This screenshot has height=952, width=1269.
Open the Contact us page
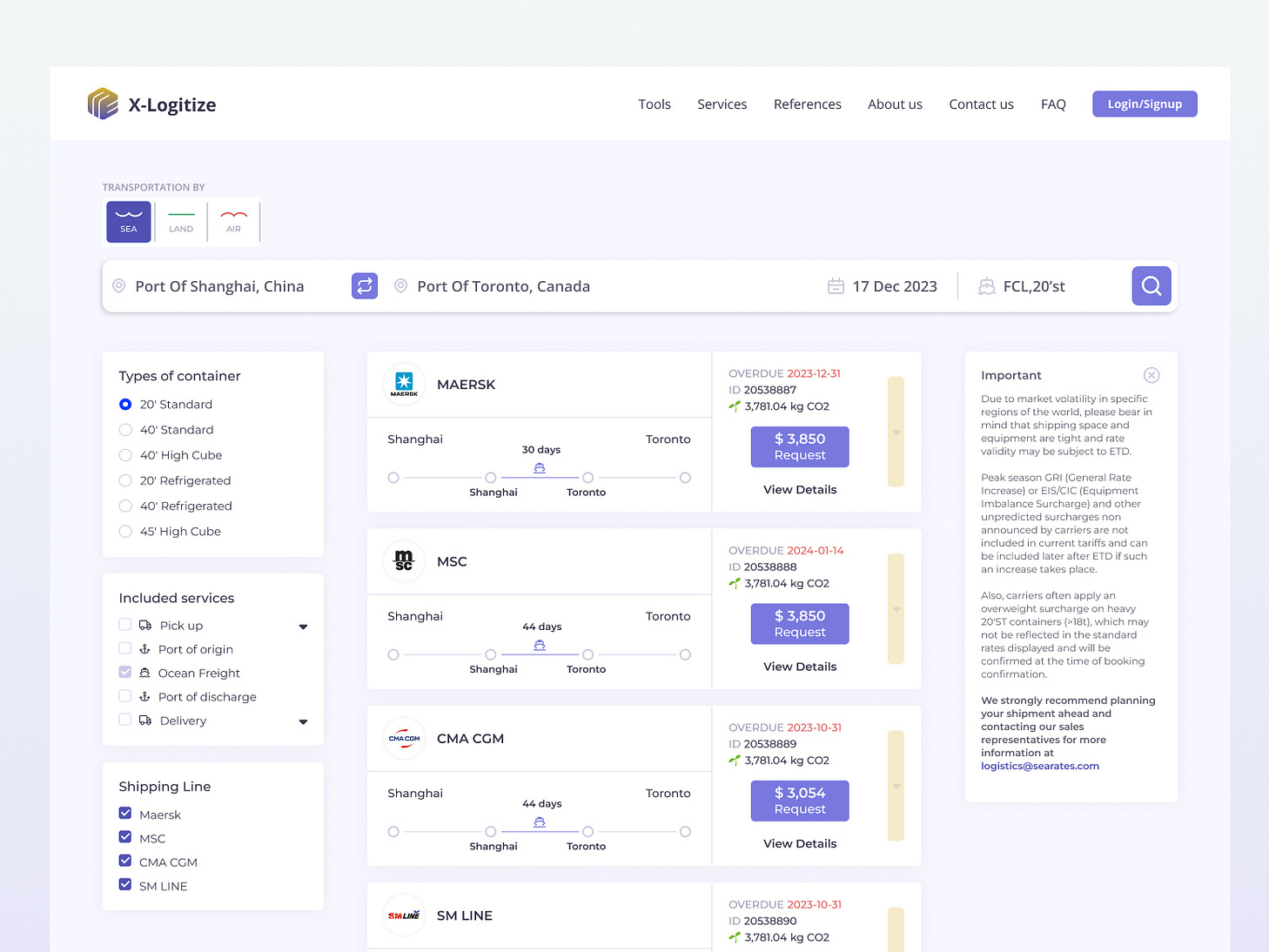981,104
